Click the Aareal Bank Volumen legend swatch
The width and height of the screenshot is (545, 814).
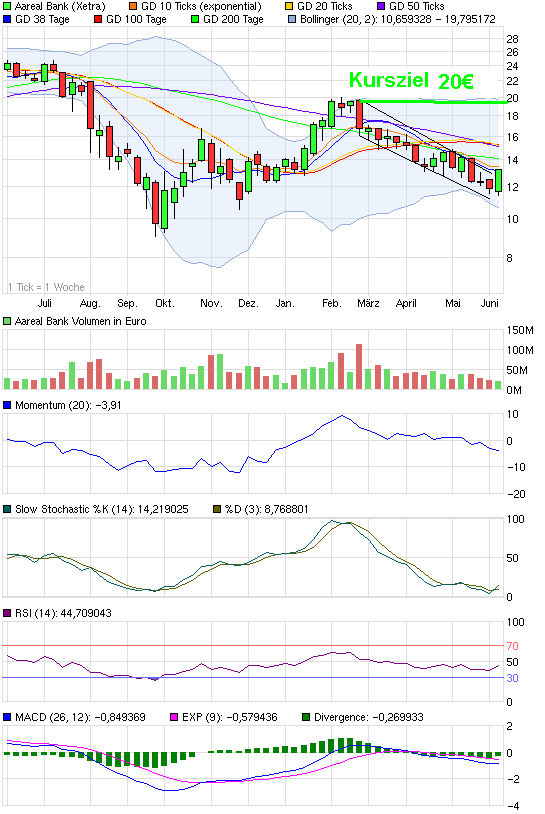point(7,321)
